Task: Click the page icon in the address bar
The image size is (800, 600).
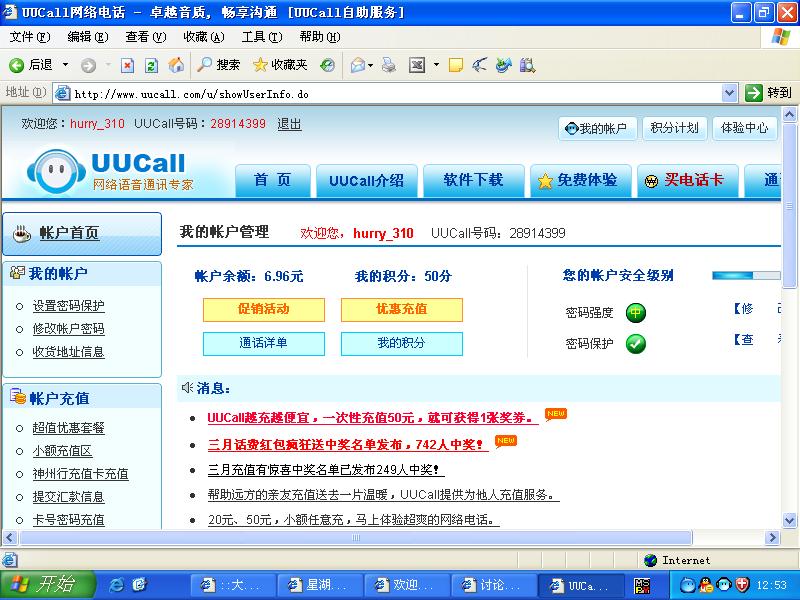Action: tap(63, 93)
